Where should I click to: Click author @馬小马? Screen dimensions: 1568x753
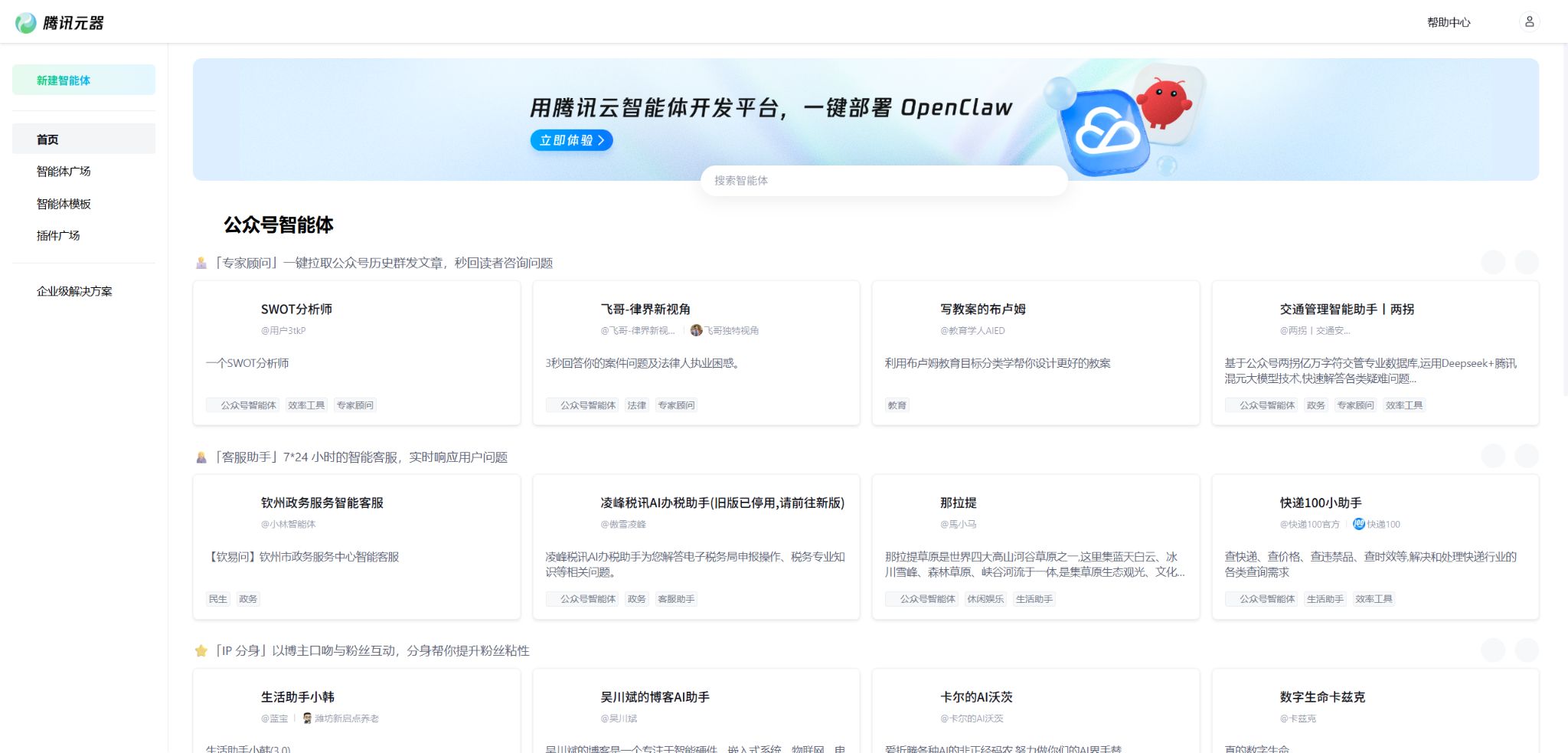click(x=958, y=525)
